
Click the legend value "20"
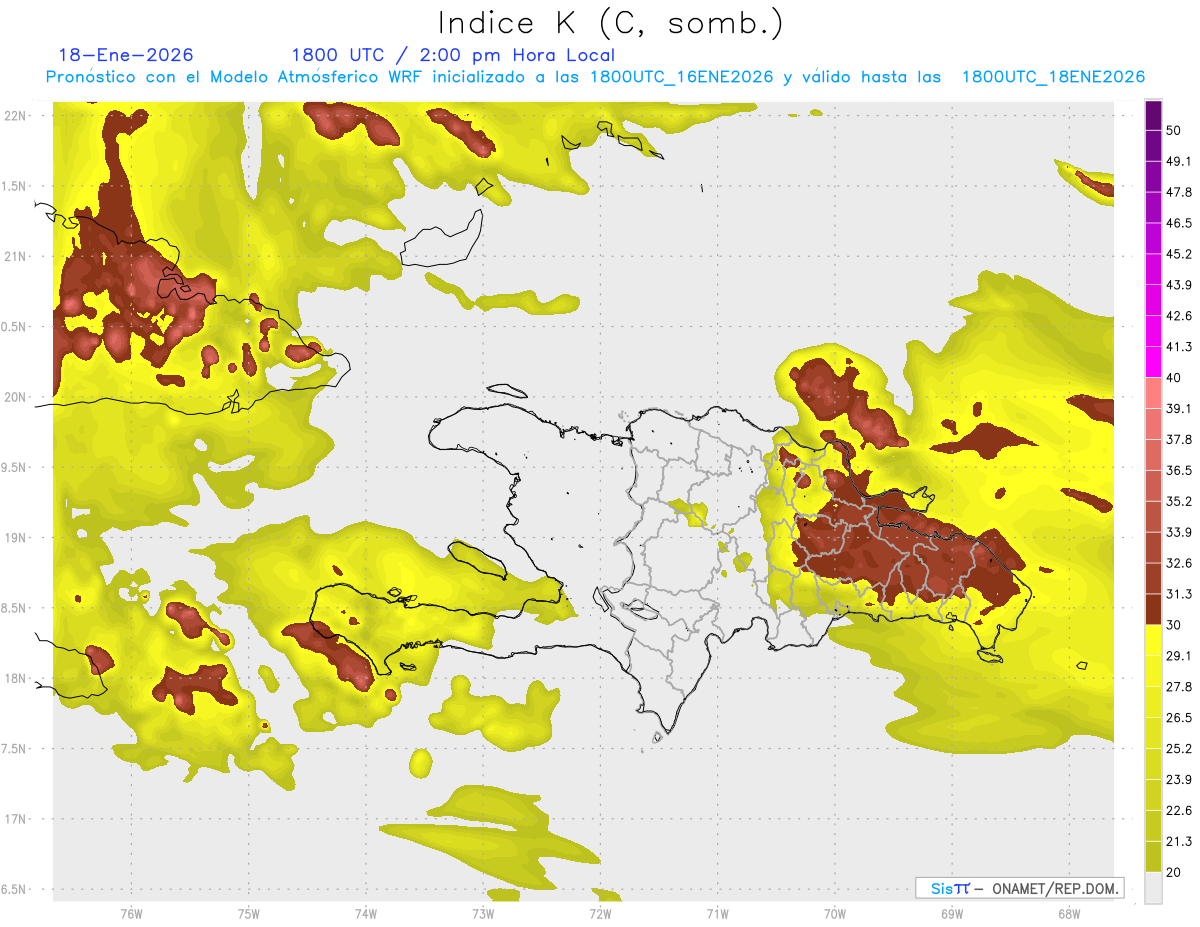point(1174,873)
